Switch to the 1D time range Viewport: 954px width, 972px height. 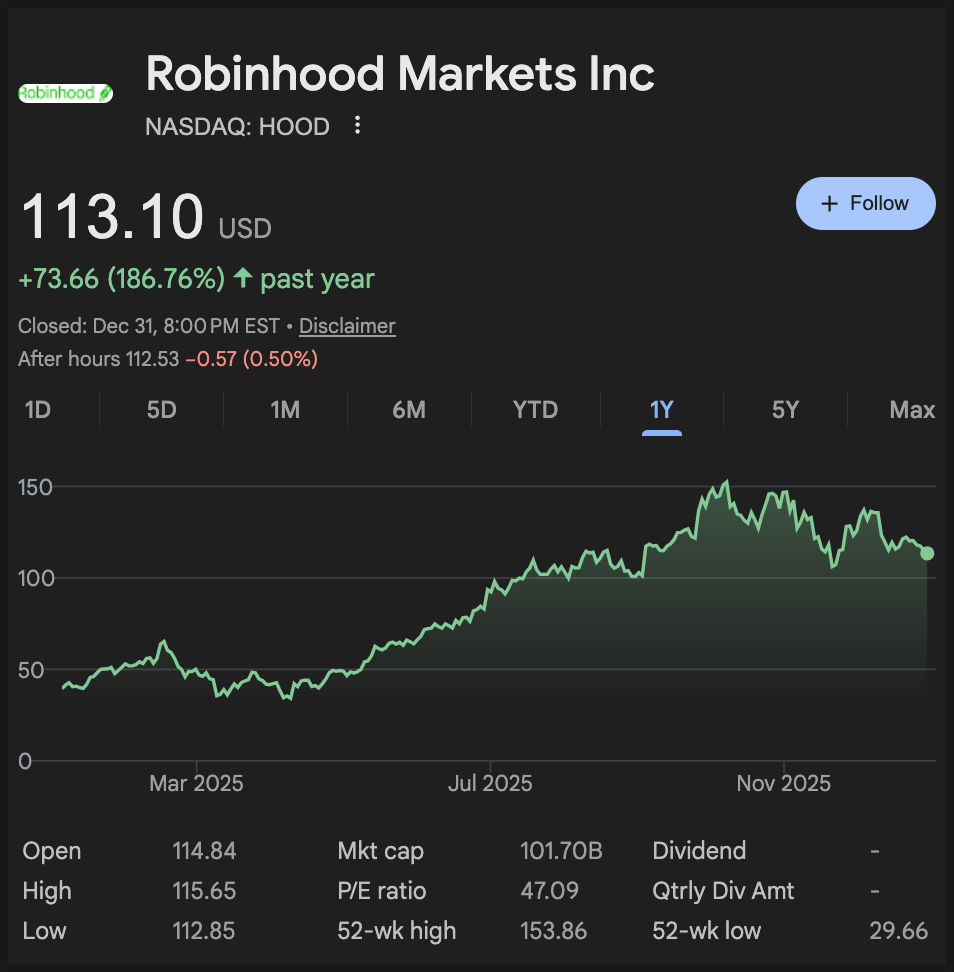point(37,410)
